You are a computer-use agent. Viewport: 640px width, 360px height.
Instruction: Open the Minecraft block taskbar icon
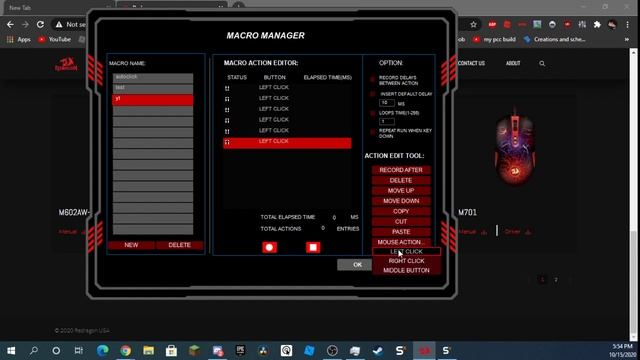pyautogui.click(x=194, y=351)
